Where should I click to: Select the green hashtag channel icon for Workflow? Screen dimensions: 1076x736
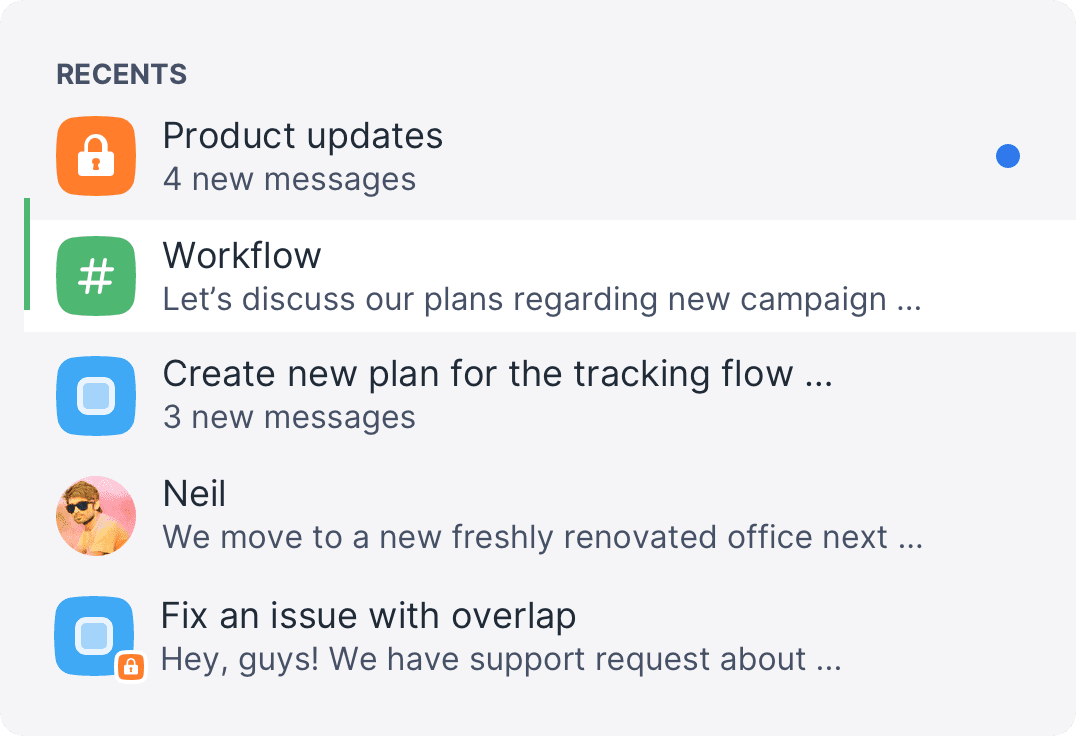(95, 276)
